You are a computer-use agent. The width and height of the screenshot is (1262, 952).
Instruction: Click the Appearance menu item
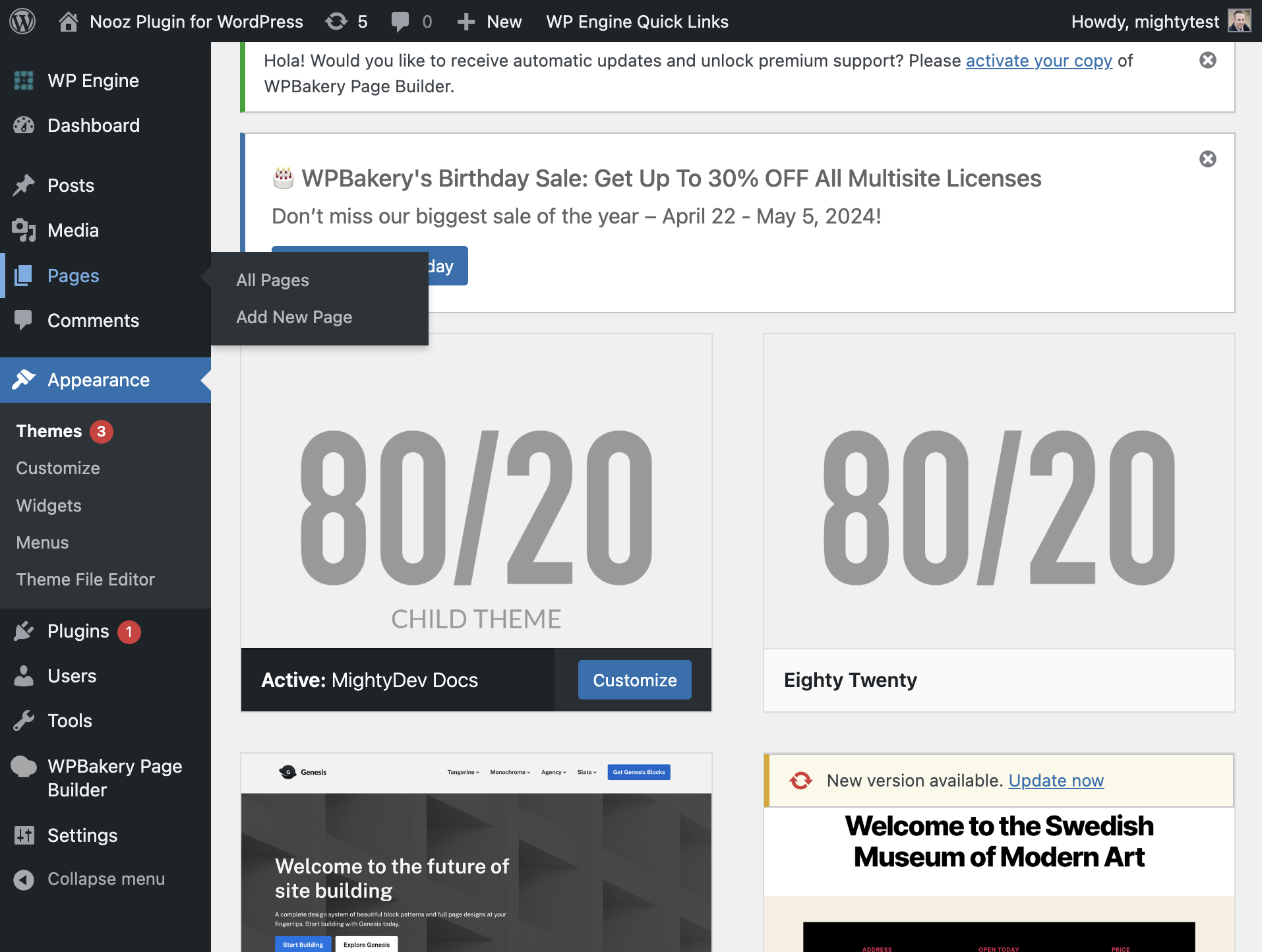point(105,380)
